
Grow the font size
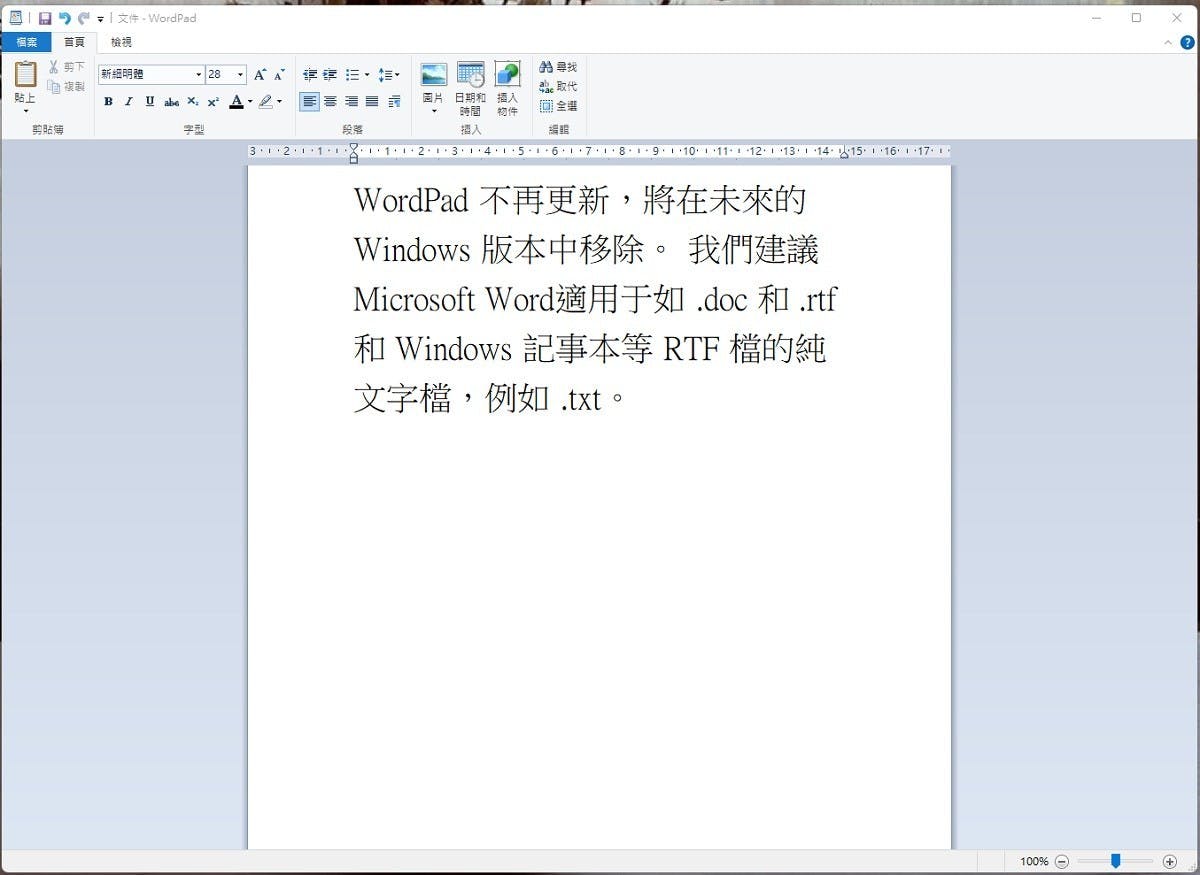tap(260, 75)
